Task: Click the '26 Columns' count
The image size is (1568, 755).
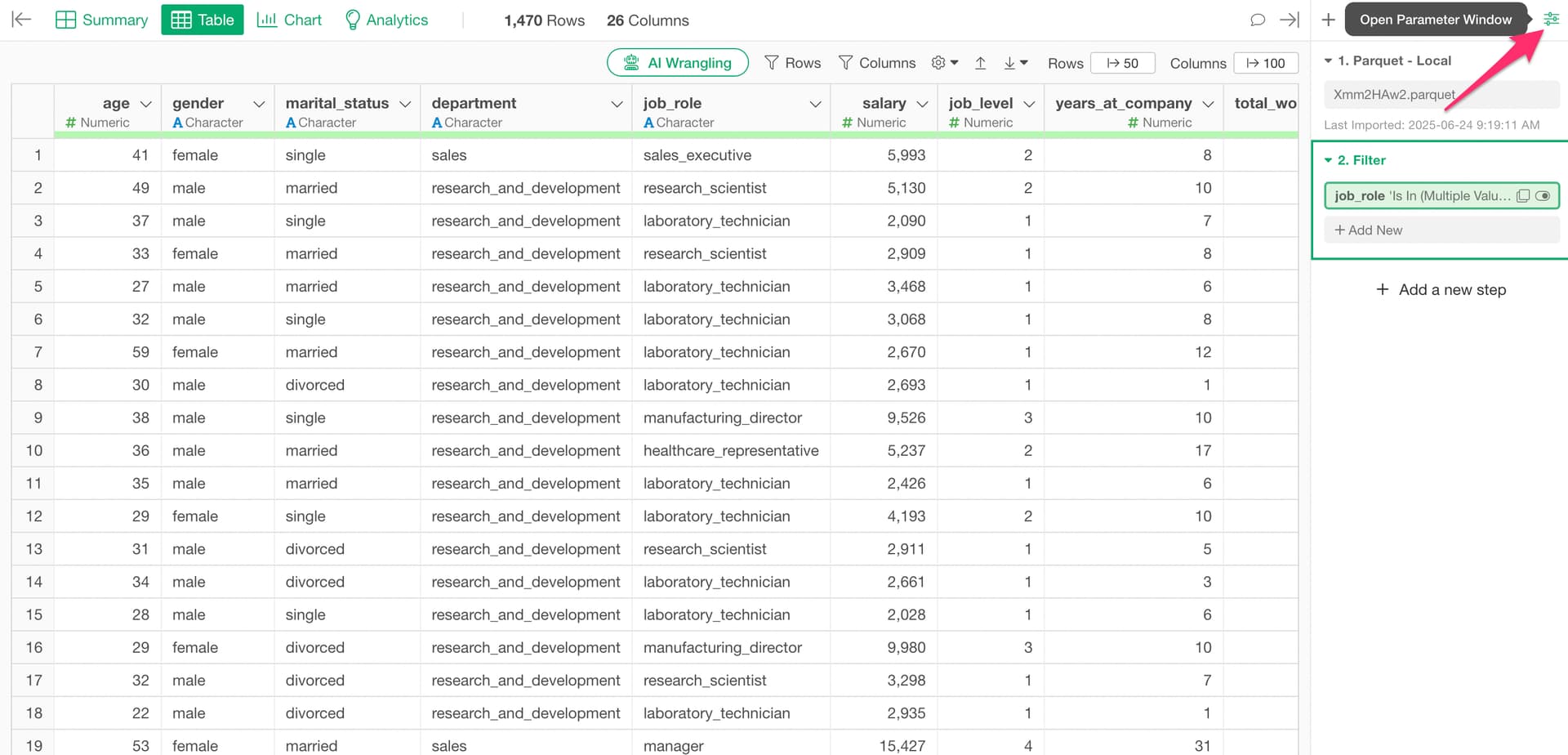Action: (x=648, y=20)
